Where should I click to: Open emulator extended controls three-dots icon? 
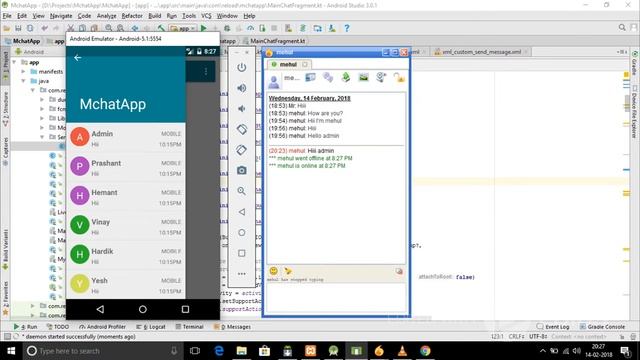click(242, 274)
